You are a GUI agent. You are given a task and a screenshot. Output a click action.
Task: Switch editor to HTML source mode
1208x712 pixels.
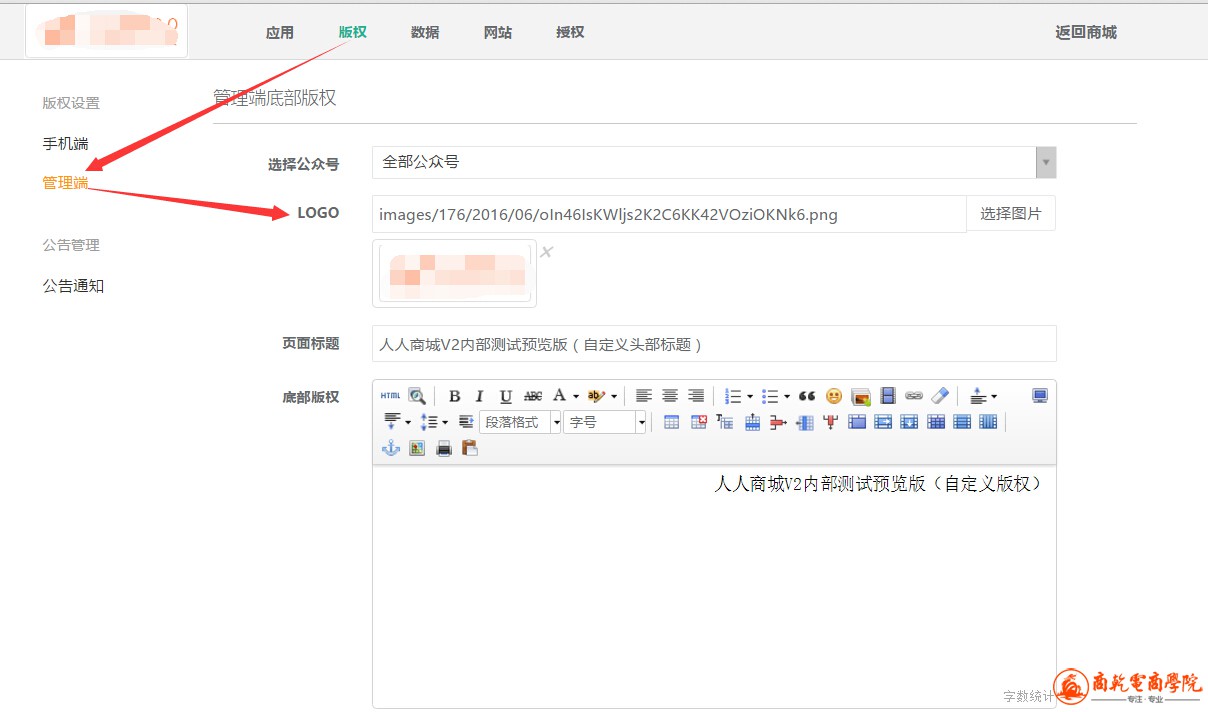coord(390,396)
